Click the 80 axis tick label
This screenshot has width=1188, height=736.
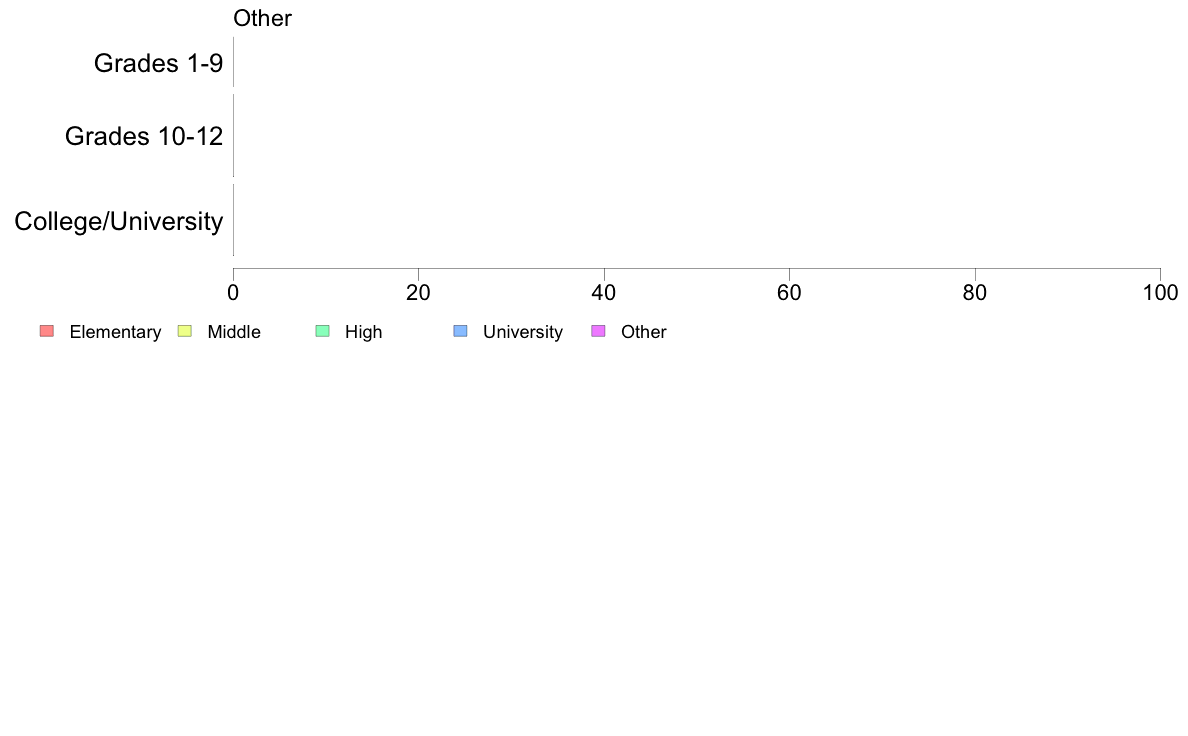click(x=975, y=293)
